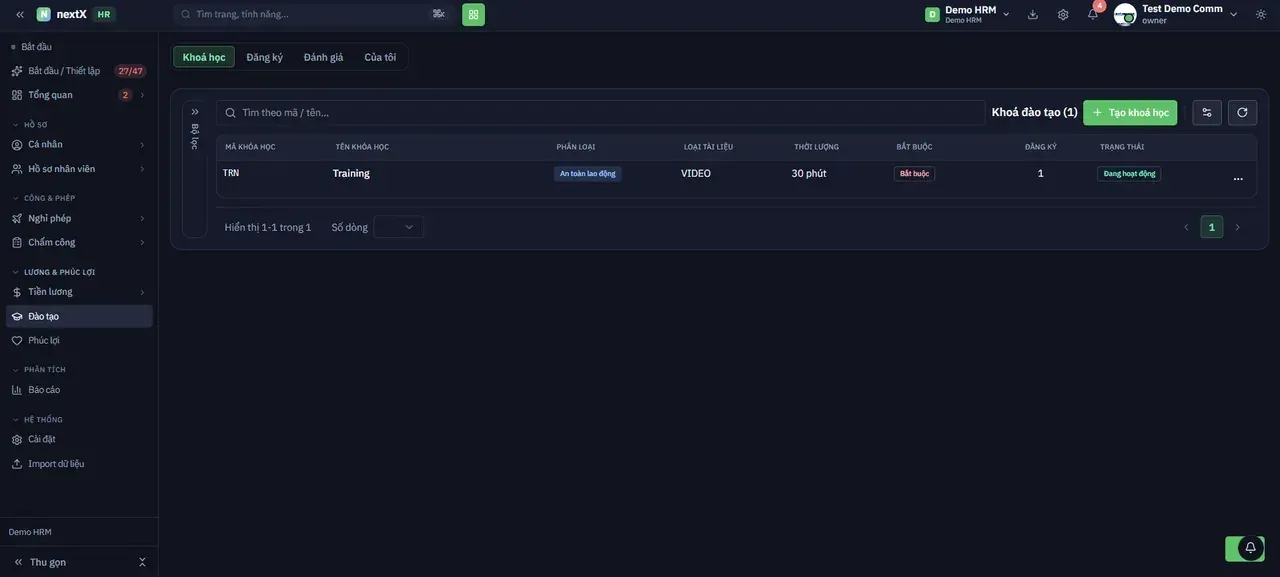Expand Tiền lương submenu
Screen dimensions: 1280x577
click(x=142, y=292)
